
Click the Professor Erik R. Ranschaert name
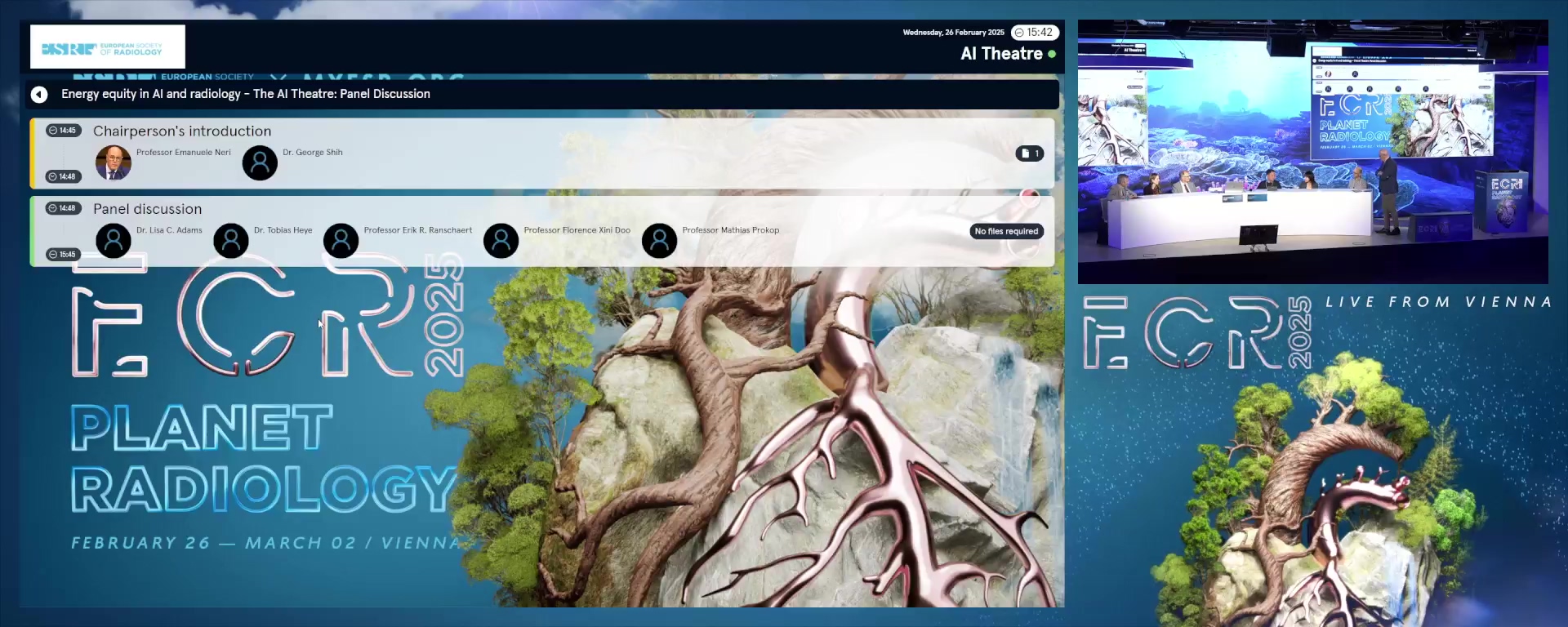418,230
